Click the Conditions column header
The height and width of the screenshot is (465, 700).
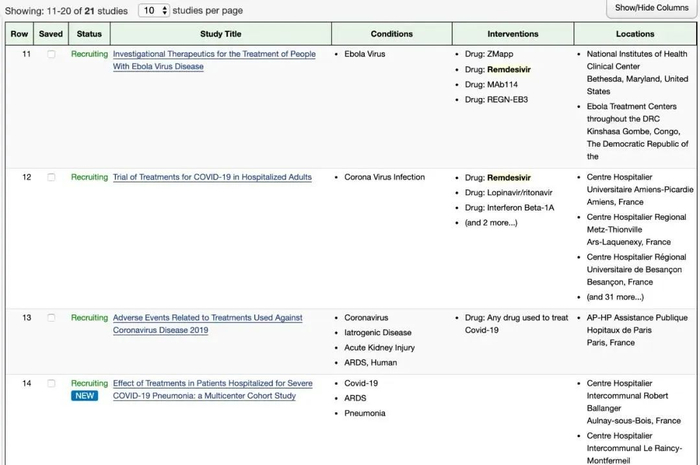point(391,34)
